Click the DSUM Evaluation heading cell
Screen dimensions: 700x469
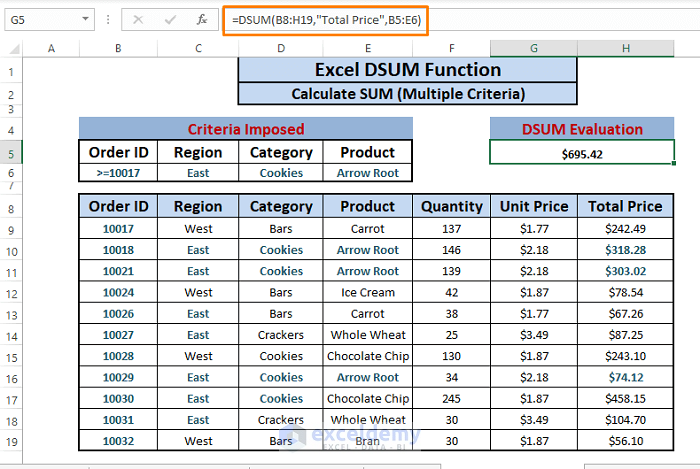pos(581,129)
